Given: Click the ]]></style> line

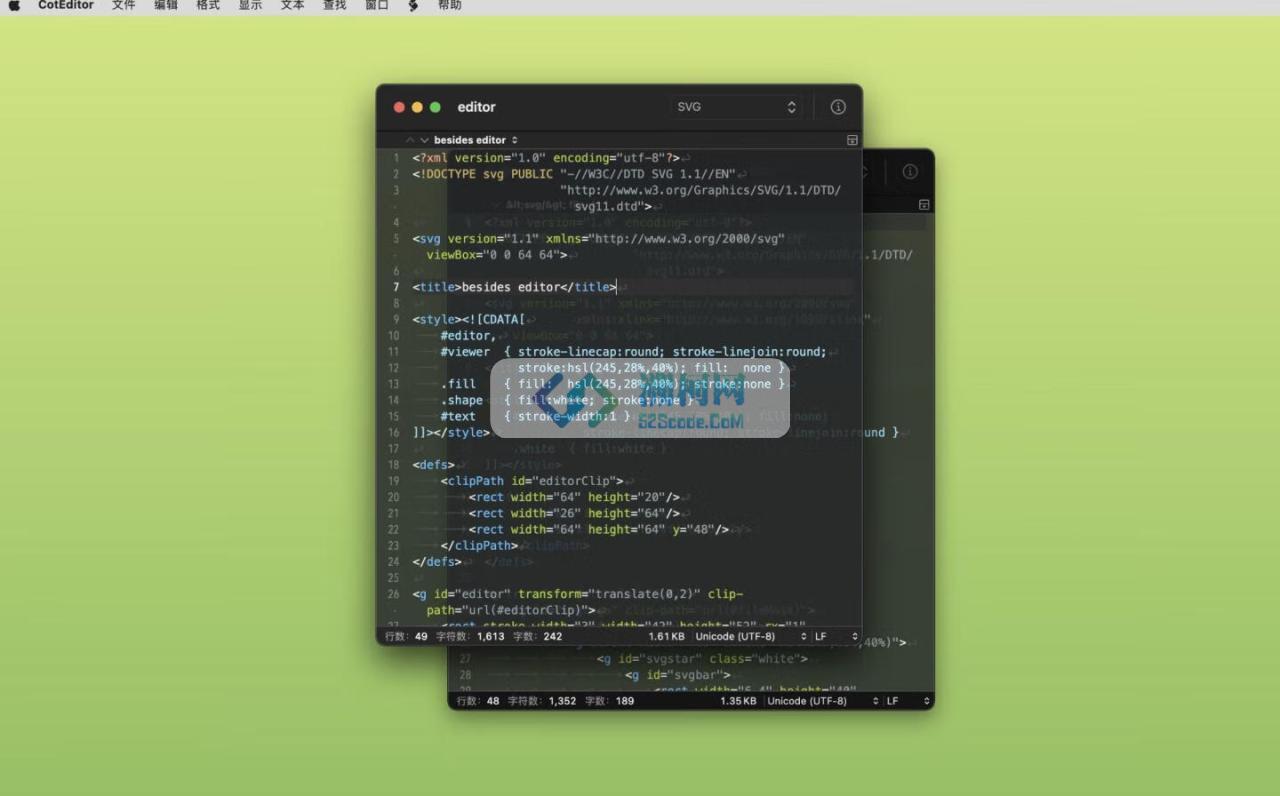Looking at the screenshot, I should pos(450,433).
